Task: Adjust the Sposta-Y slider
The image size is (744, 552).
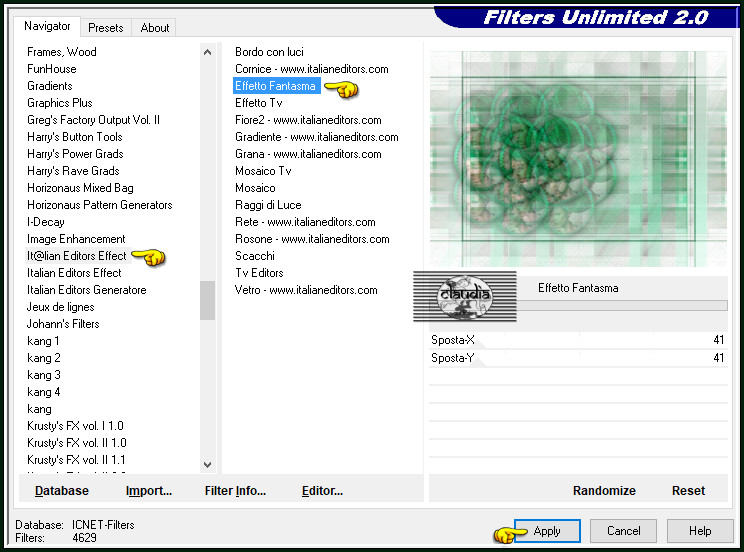Action: [x=578, y=358]
